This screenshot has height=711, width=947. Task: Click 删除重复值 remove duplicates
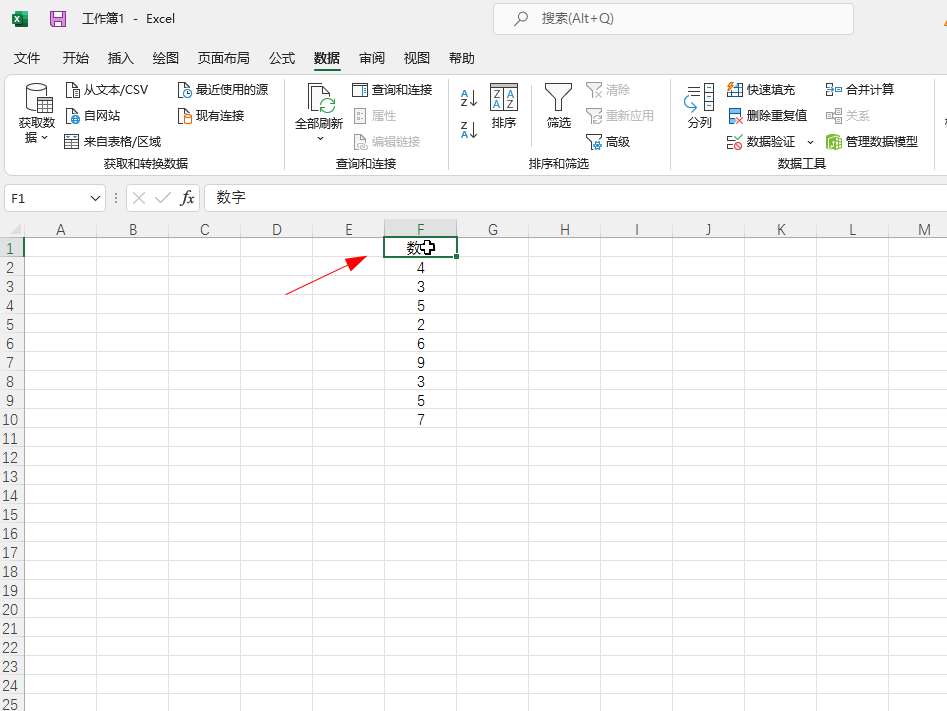[767, 116]
